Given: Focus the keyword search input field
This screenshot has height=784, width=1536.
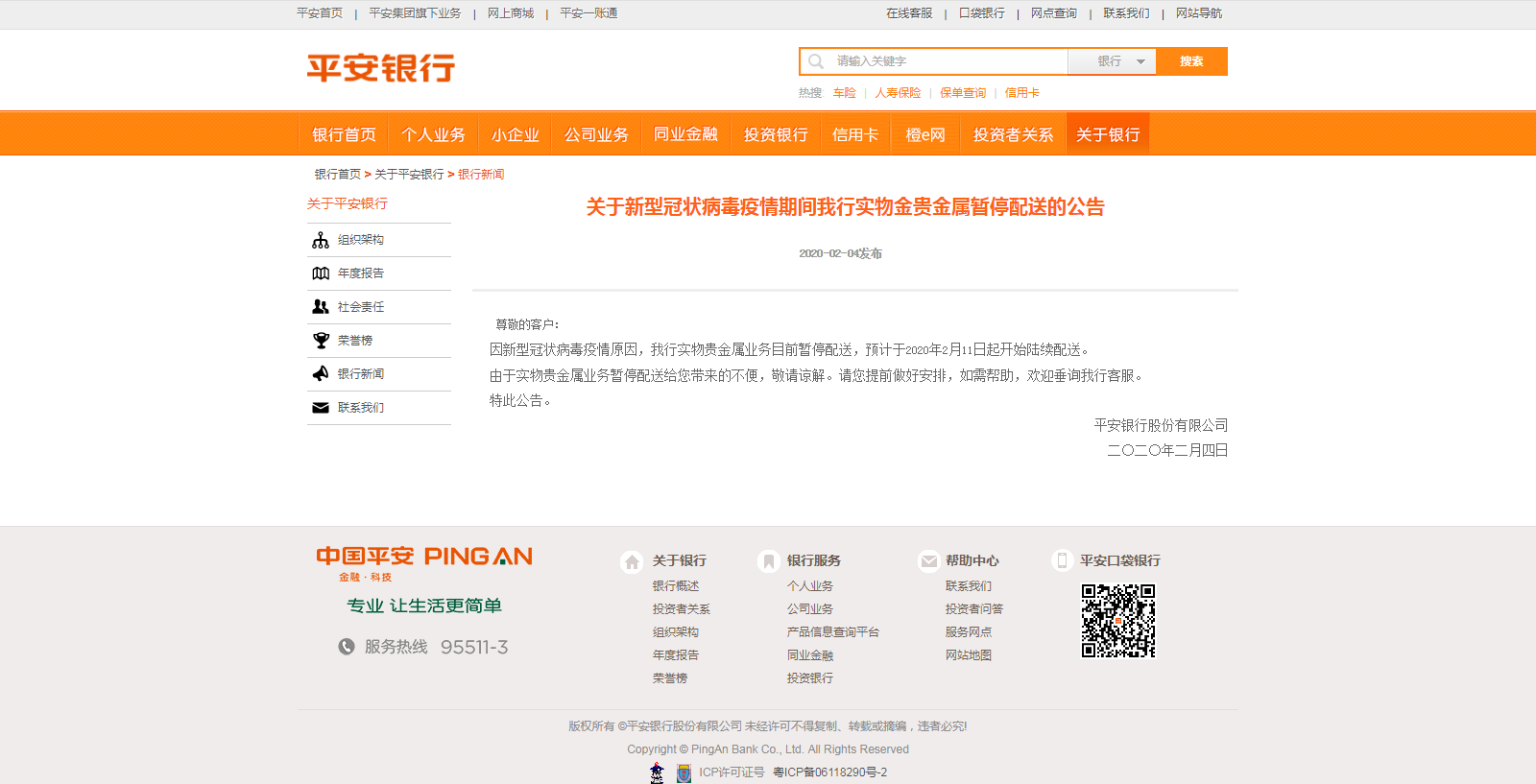Looking at the screenshot, I should [933, 61].
